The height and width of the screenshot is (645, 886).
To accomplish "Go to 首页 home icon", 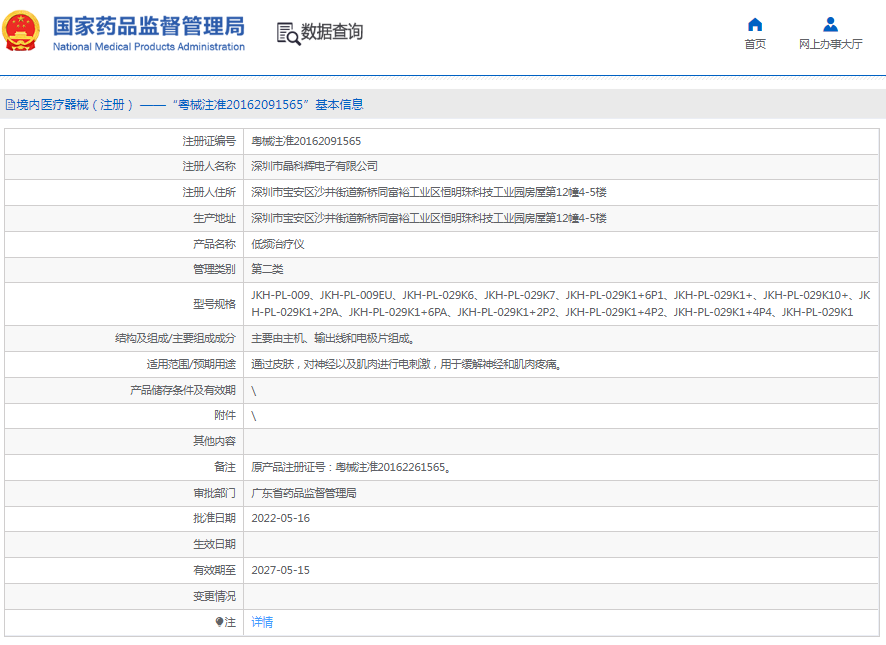I will pos(755,24).
